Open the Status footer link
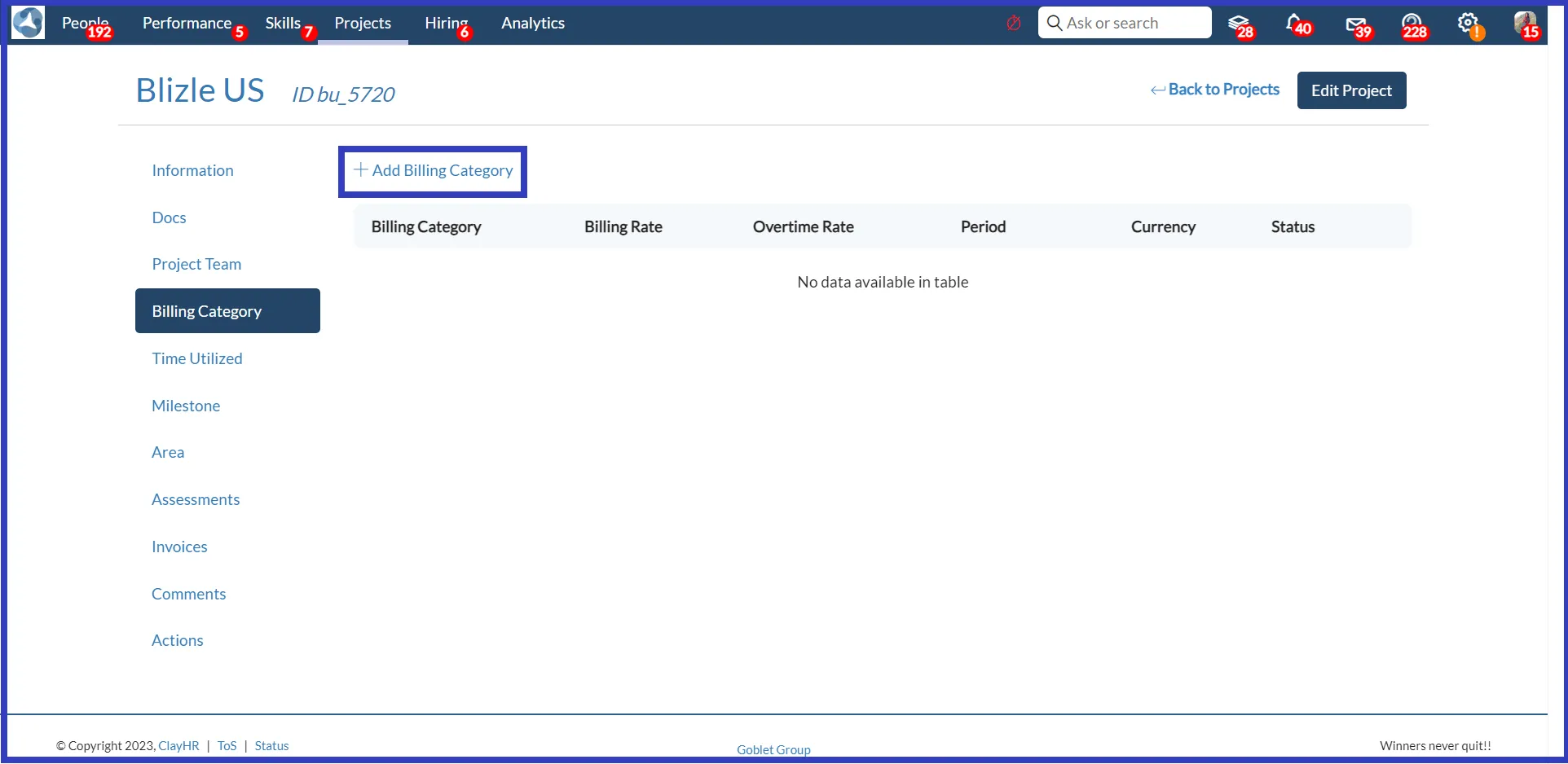 pyautogui.click(x=271, y=745)
